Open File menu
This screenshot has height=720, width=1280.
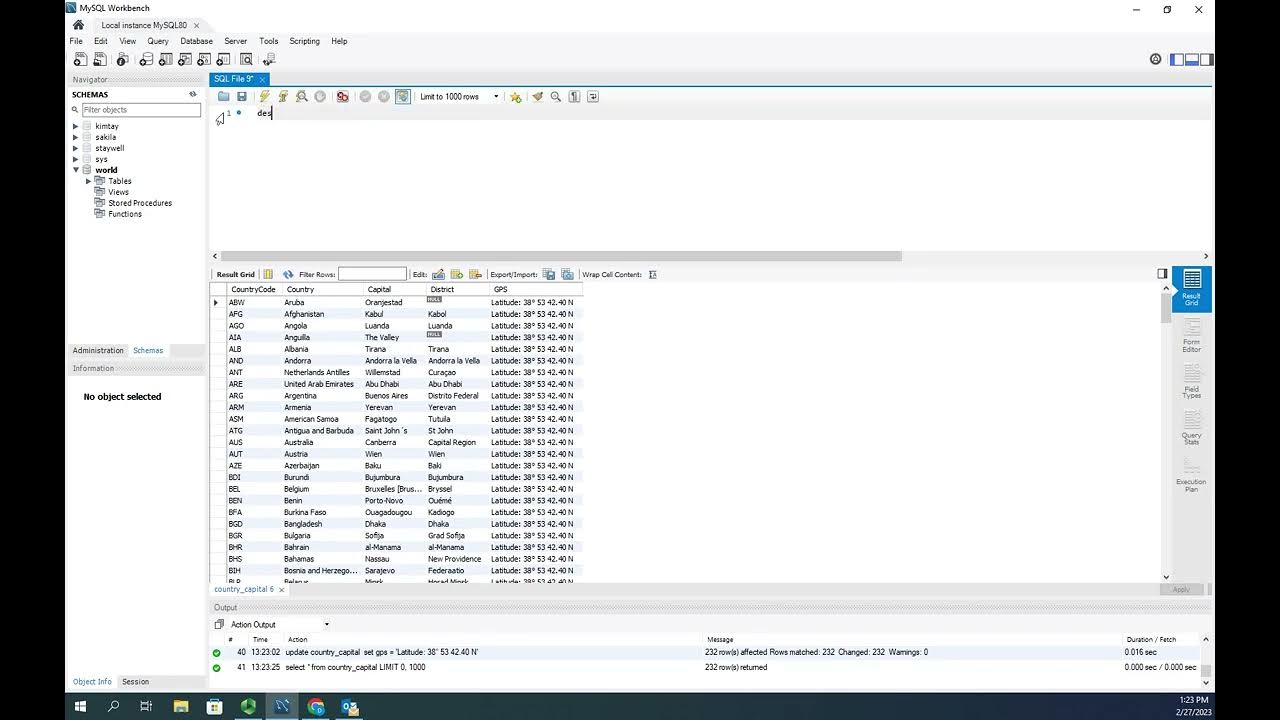[76, 41]
